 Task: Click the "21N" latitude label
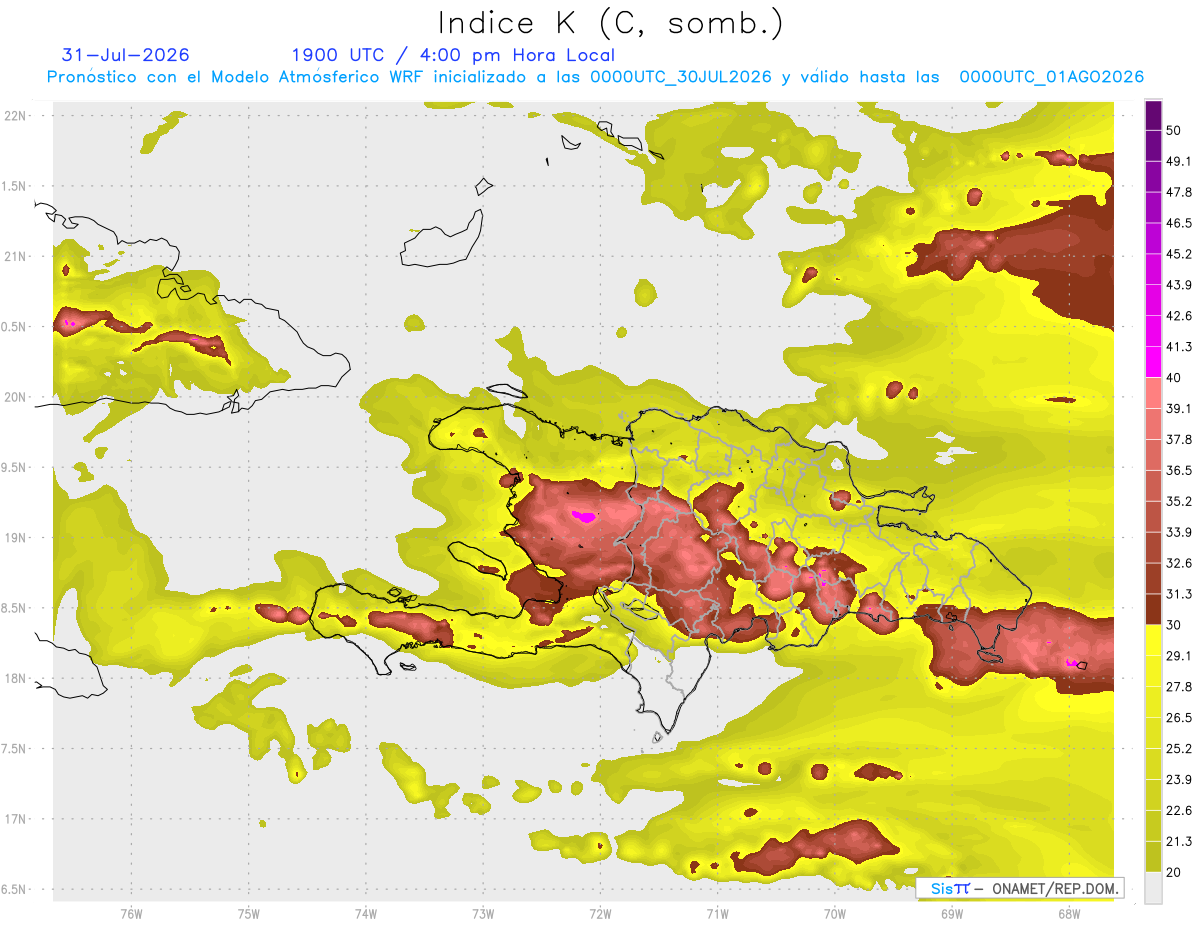tap(15, 256)
